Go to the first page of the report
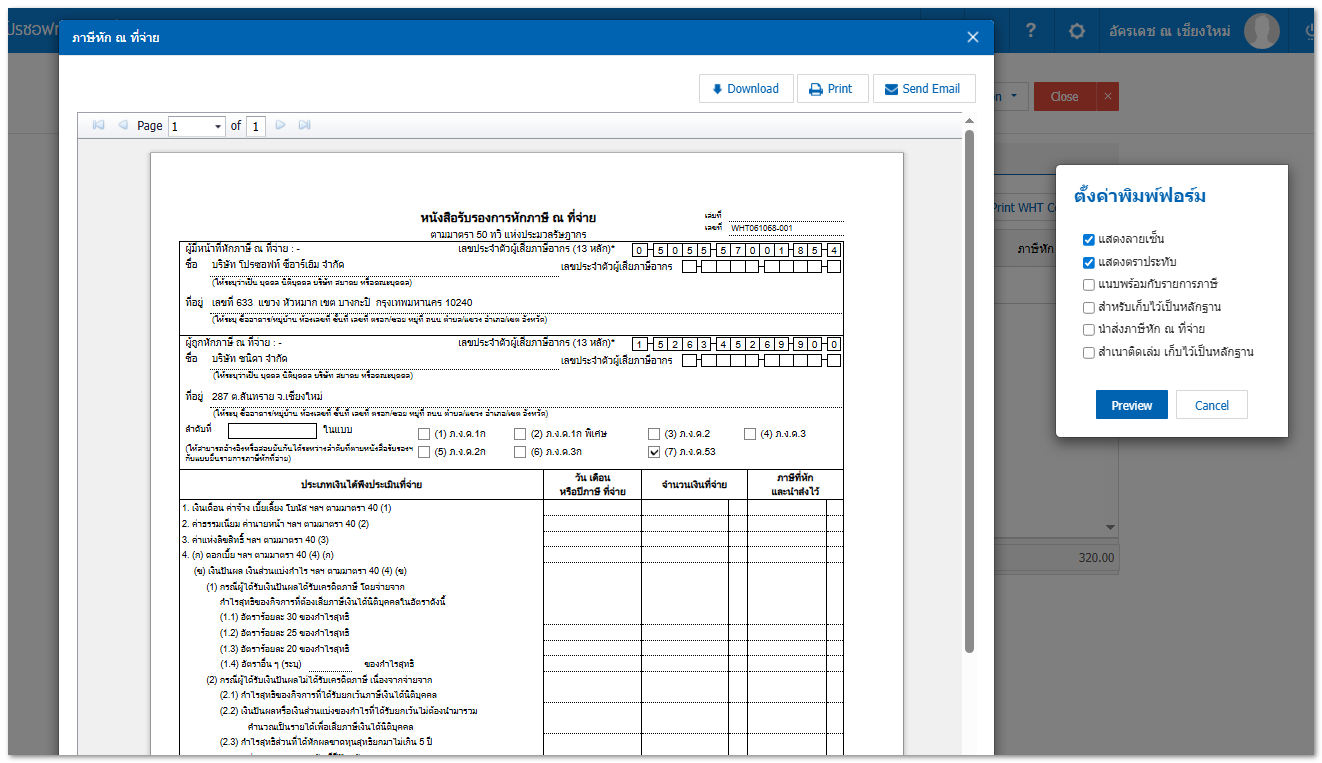Image resolution: width=1322 pixels, height=763 pixels. point(98,125)
